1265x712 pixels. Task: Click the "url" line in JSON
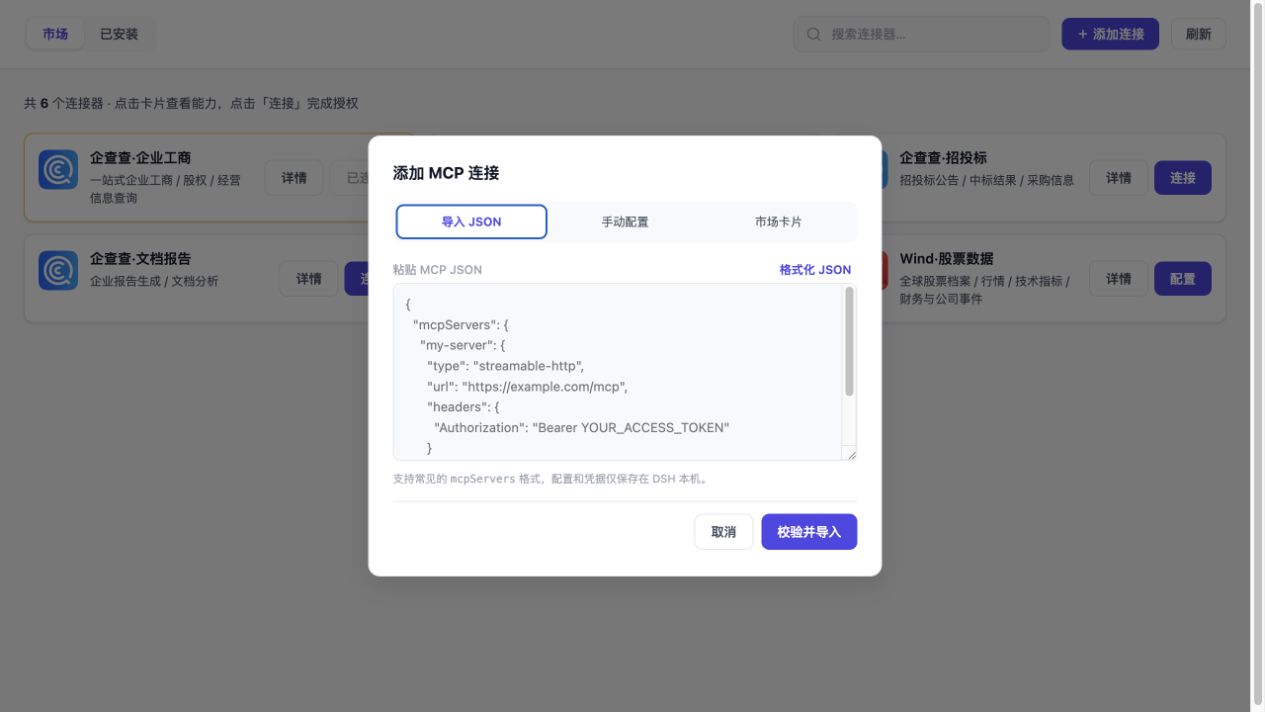coord(527,386)
